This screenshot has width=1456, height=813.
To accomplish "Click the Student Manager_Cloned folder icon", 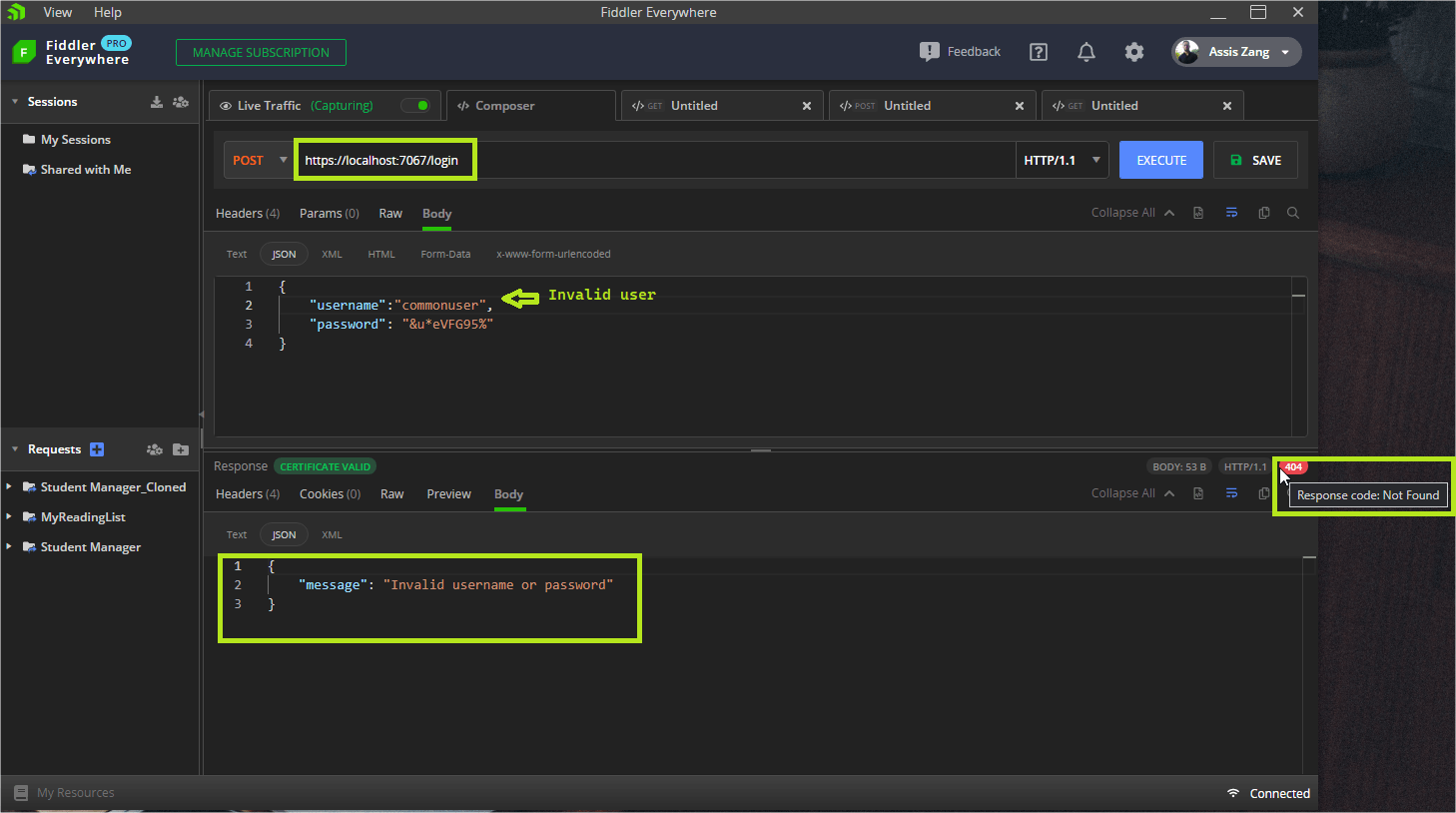I will point(29,487).
